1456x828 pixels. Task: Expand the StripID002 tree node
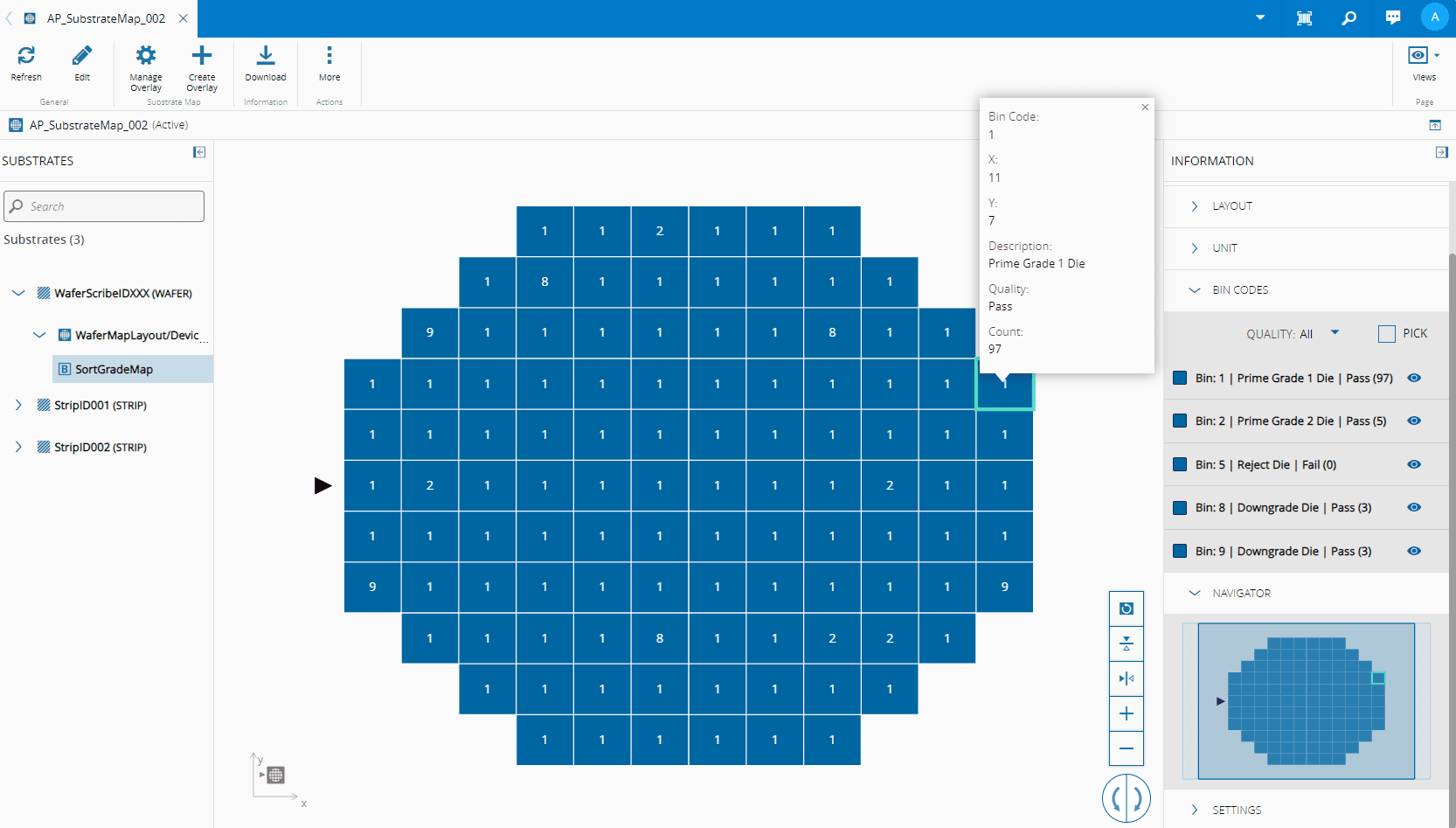click(18, 447)
